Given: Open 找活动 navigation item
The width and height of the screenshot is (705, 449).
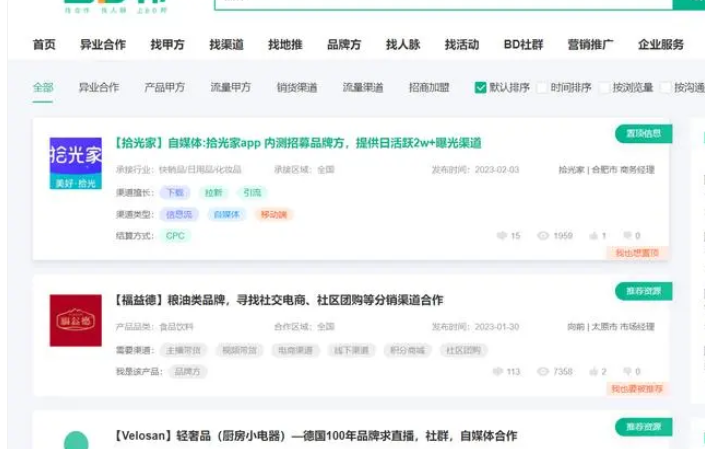Looking at the screenshot, I should pos(462,44).
